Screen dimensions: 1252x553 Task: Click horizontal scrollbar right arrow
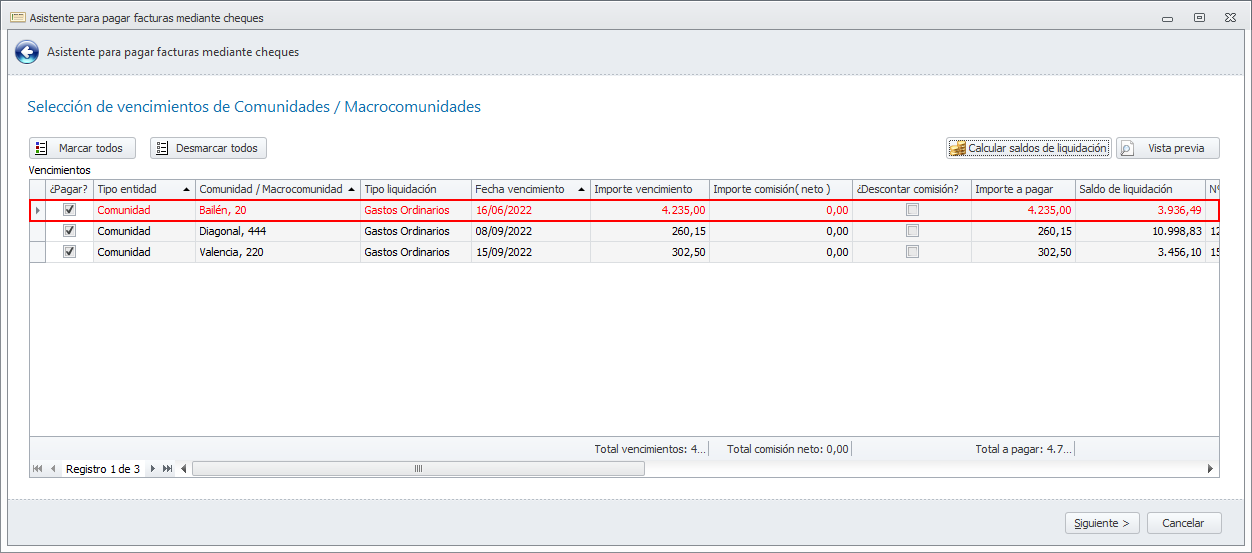click(1211, 468)
